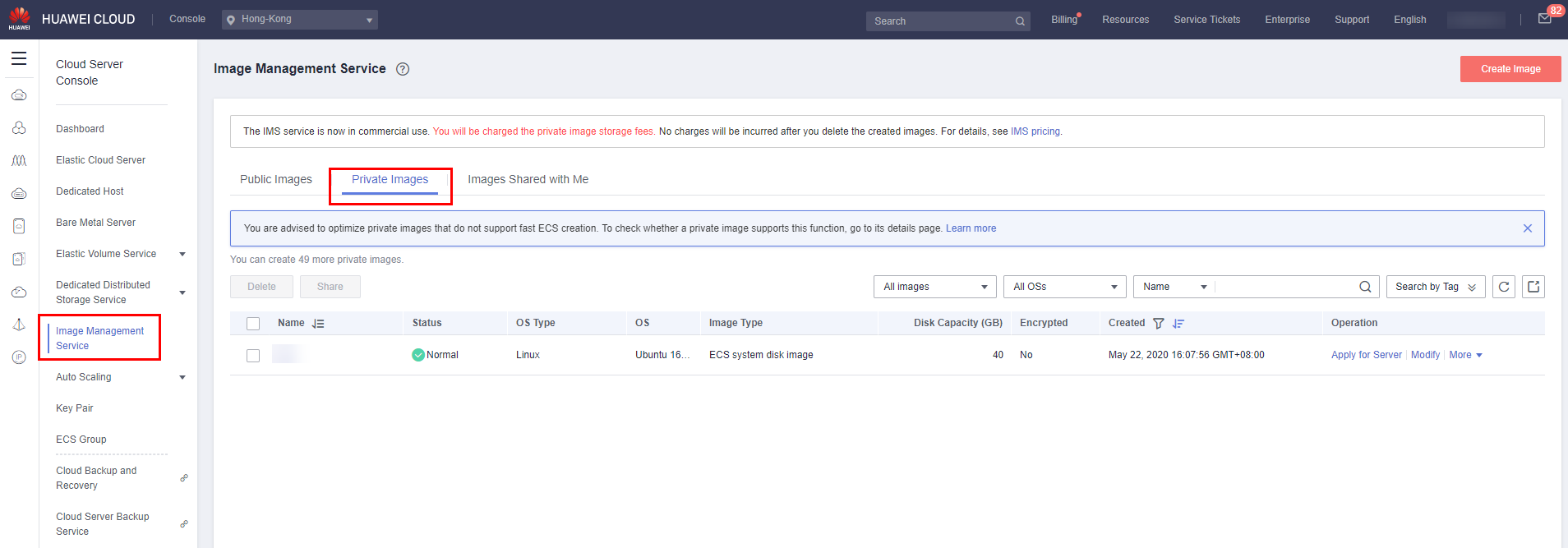
Task: Click the Created column sort icon
Action: point(1178,324)
